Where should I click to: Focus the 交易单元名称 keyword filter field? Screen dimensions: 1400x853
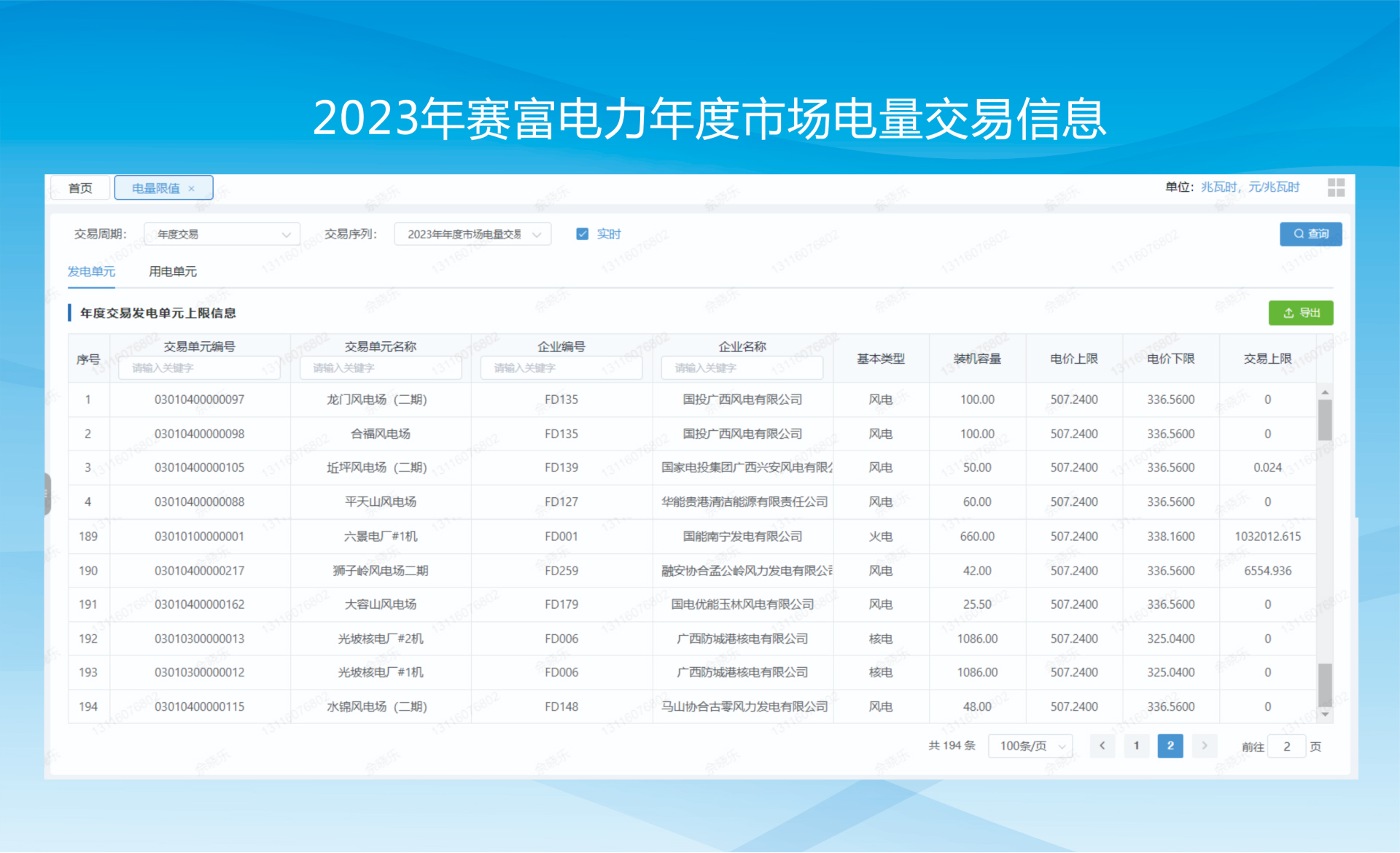click(381, 368)
